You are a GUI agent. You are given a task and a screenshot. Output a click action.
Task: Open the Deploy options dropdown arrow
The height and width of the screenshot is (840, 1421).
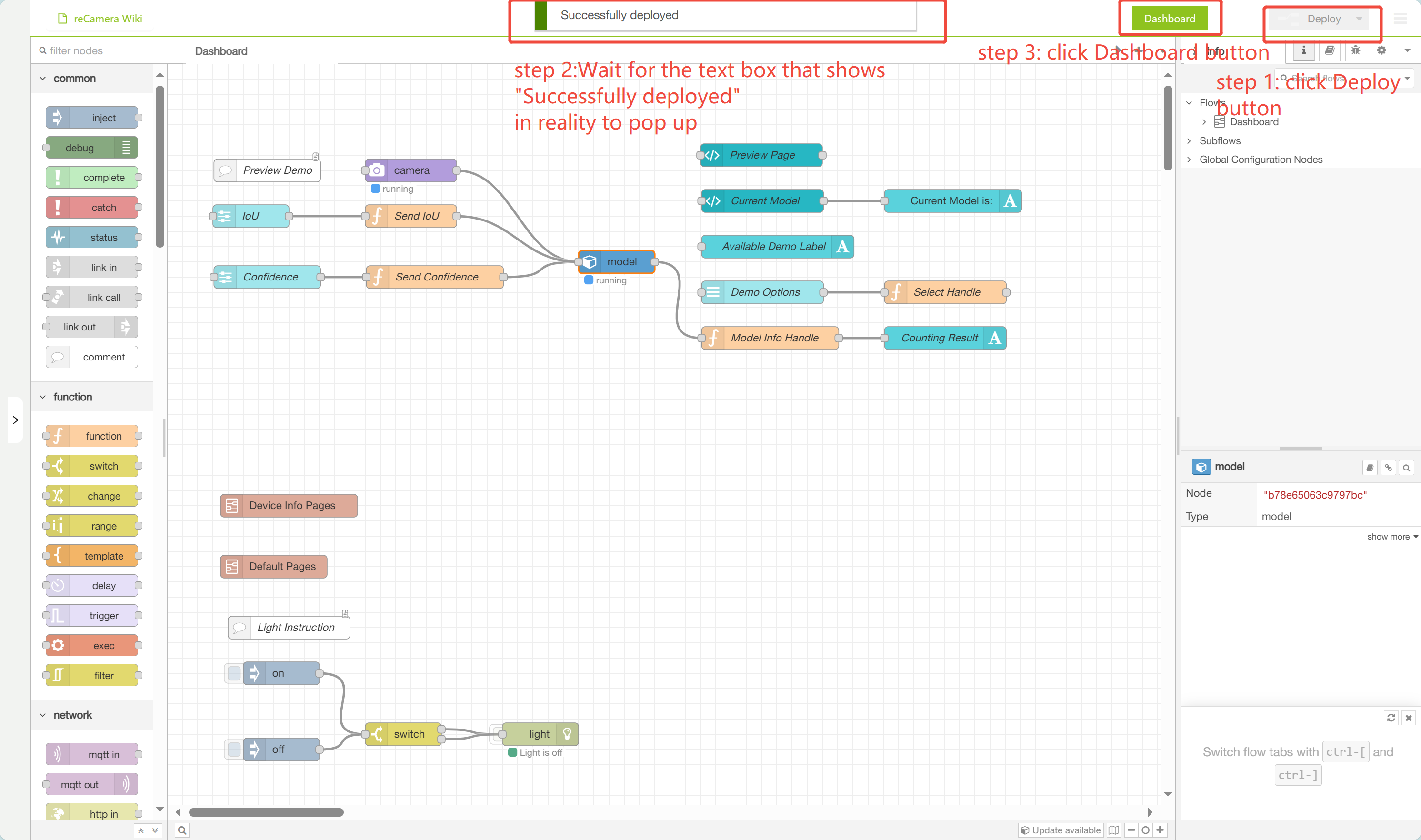coord(1359,19)
